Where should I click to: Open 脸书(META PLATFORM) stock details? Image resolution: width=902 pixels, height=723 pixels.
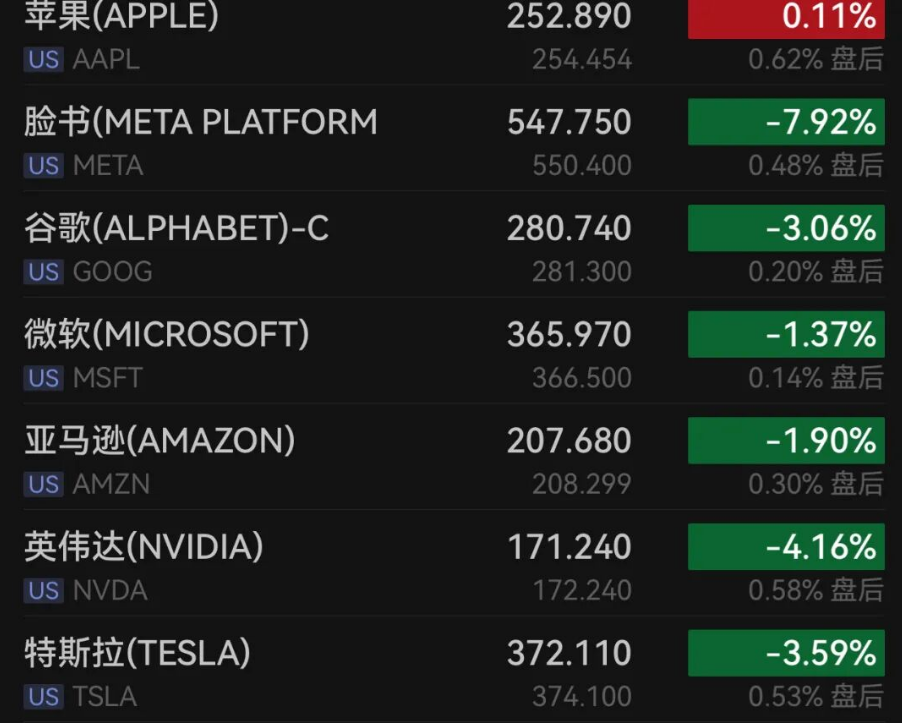pyautogui.click(x=201, y=122)
